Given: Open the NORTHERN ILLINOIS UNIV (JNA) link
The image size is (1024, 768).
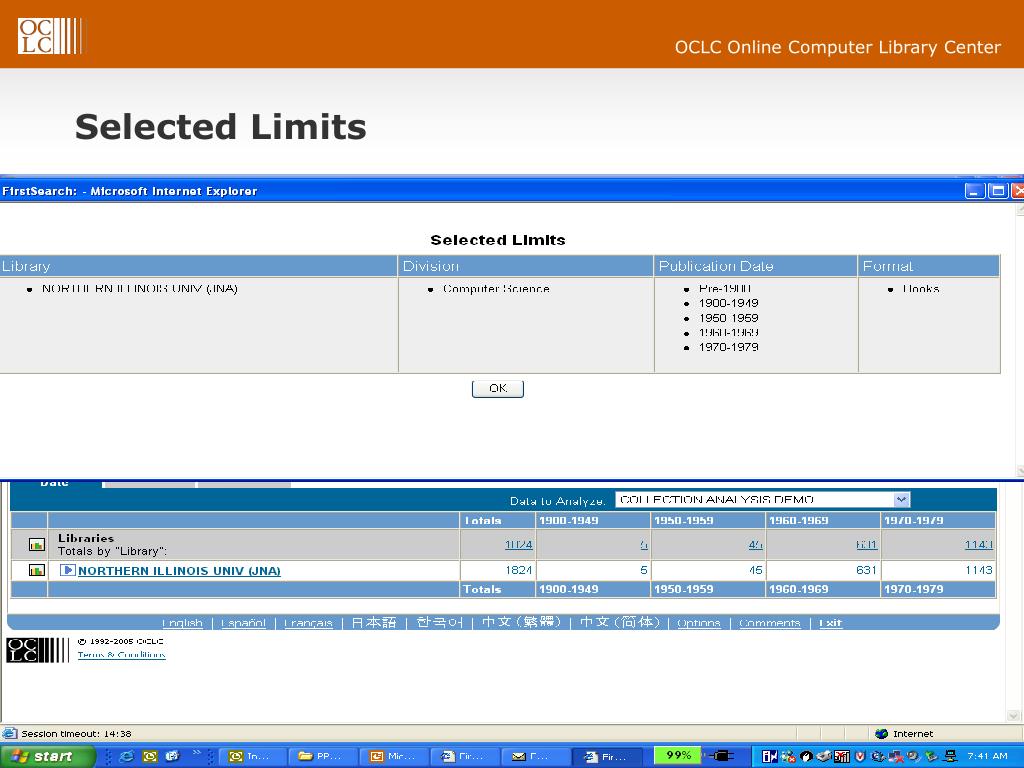Looking at the screenshot, I should pyautogui.click(x=179, y=571).
